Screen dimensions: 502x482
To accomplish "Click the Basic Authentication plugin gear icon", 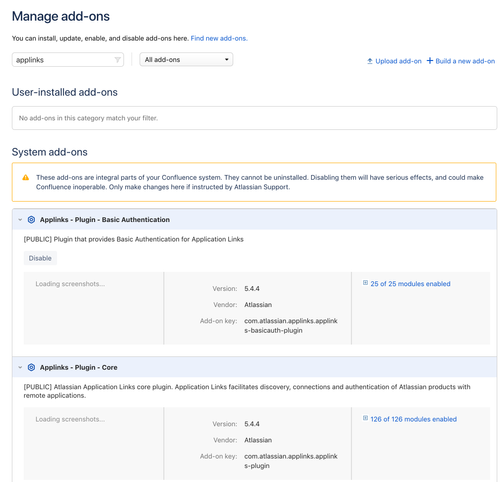I will click(31, 220).
